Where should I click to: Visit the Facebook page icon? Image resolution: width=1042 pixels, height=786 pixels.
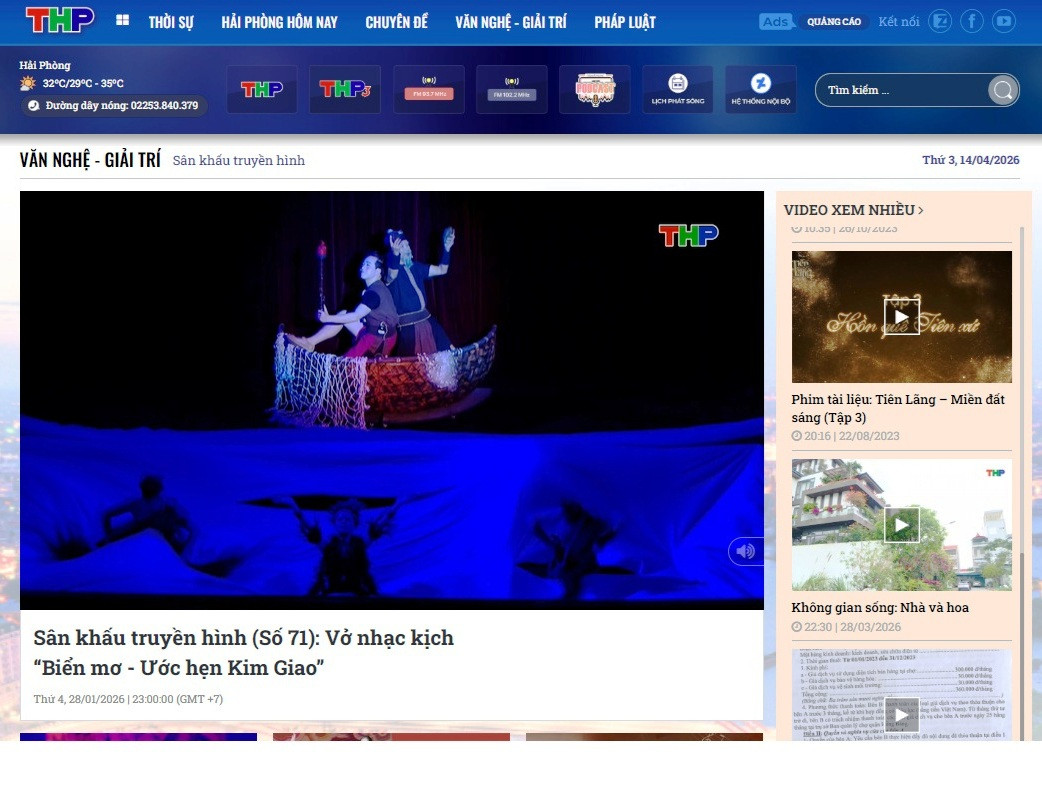(x=972, y=21)
